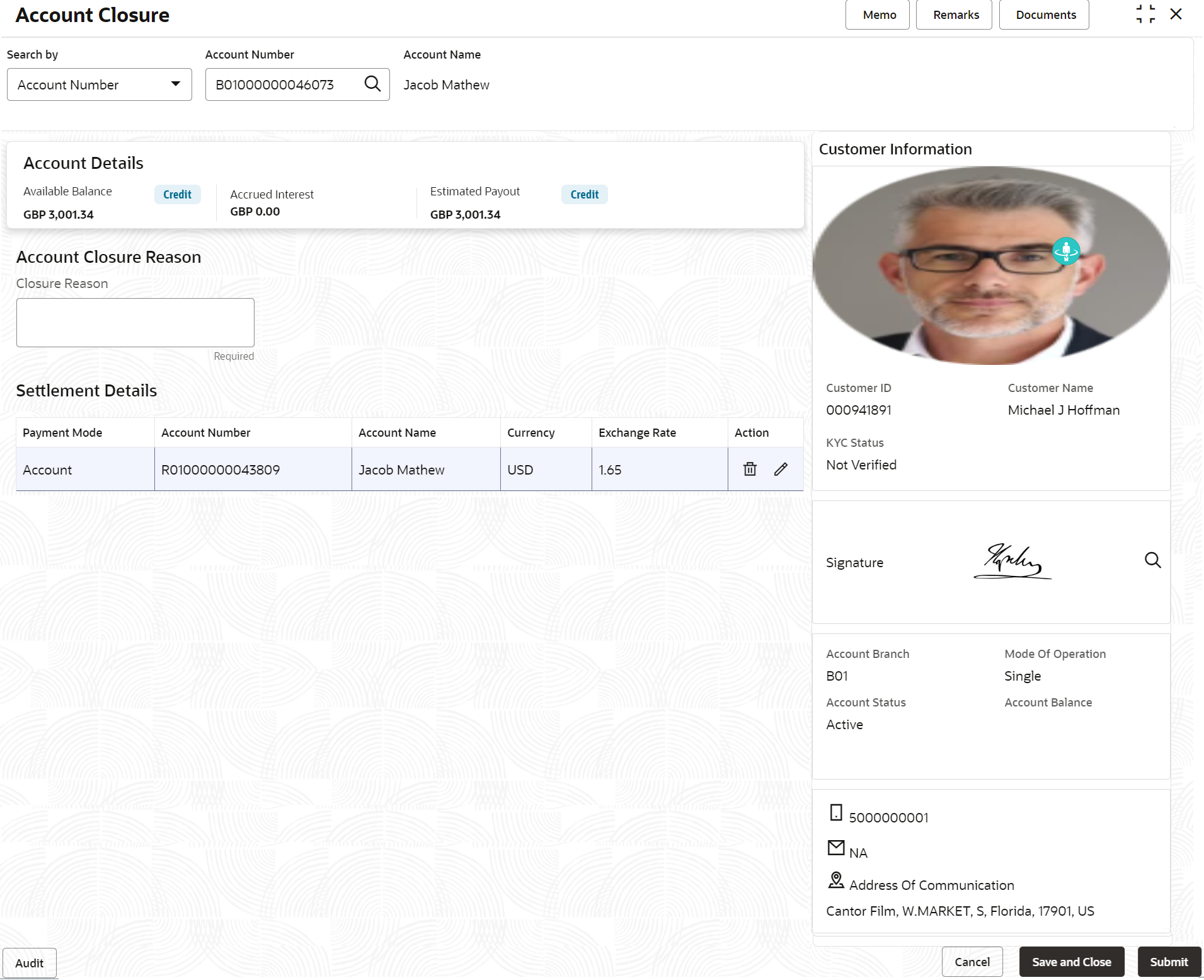Click the Account payment mode cell
The height and width of the screenshot is (980, 1204).
click(x=85, y=470)
